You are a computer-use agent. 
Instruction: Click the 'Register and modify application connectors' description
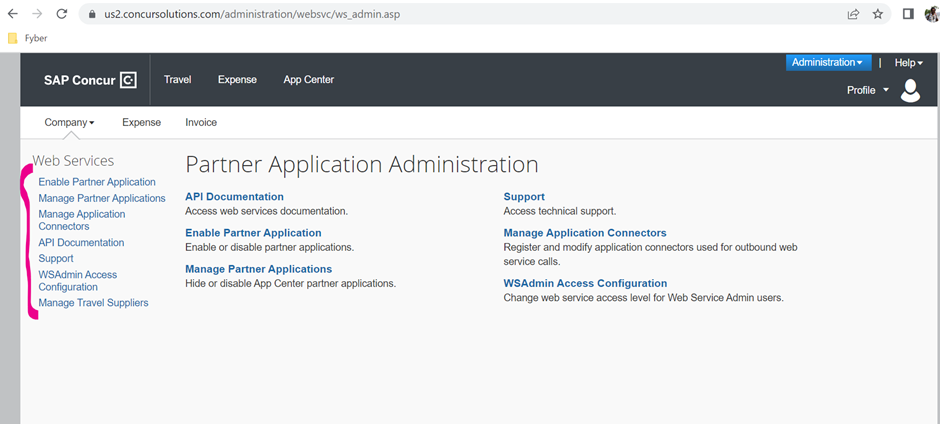click(x=650, y=254)
